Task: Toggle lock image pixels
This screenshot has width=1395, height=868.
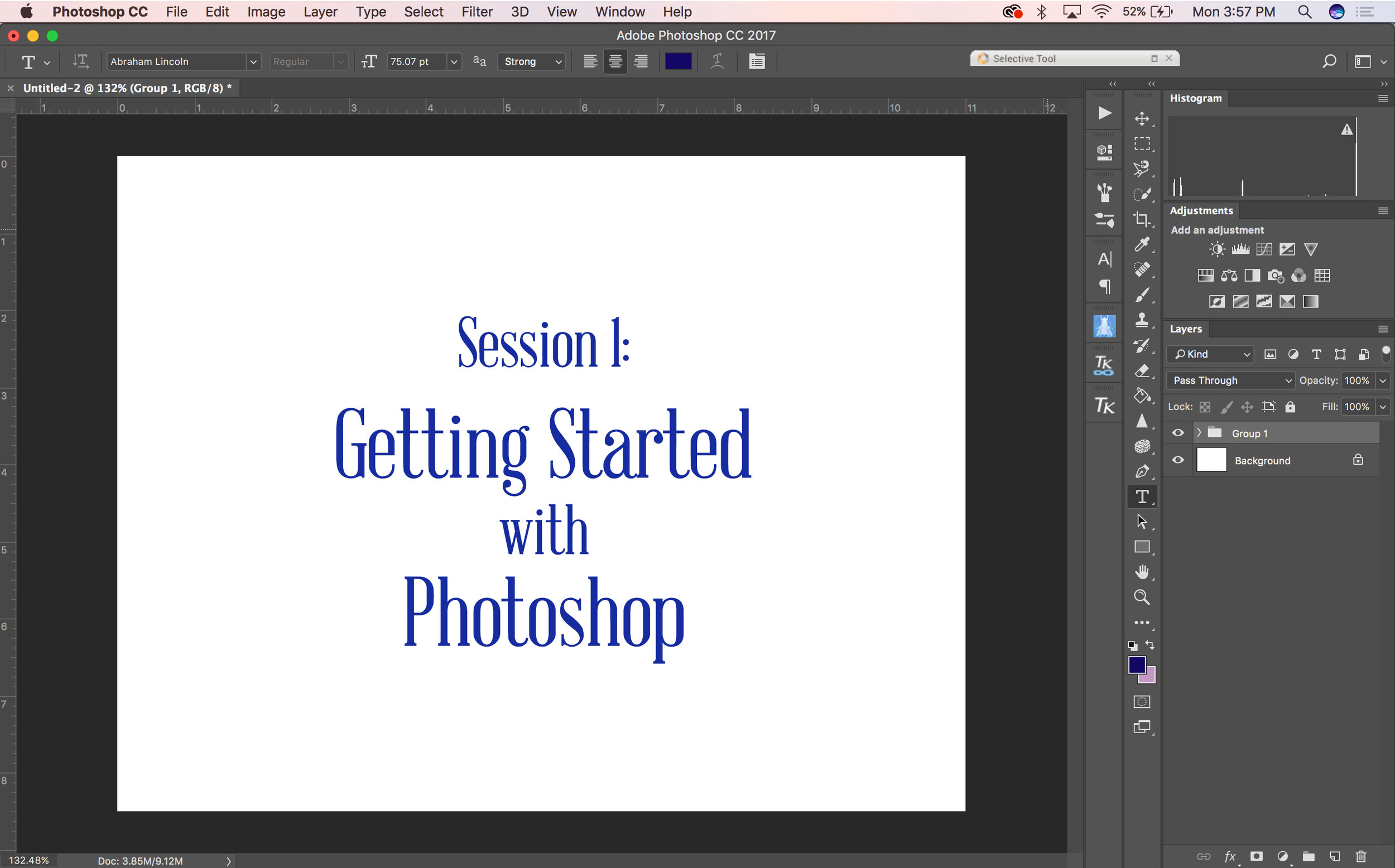Action: (x=1226, y=407)
